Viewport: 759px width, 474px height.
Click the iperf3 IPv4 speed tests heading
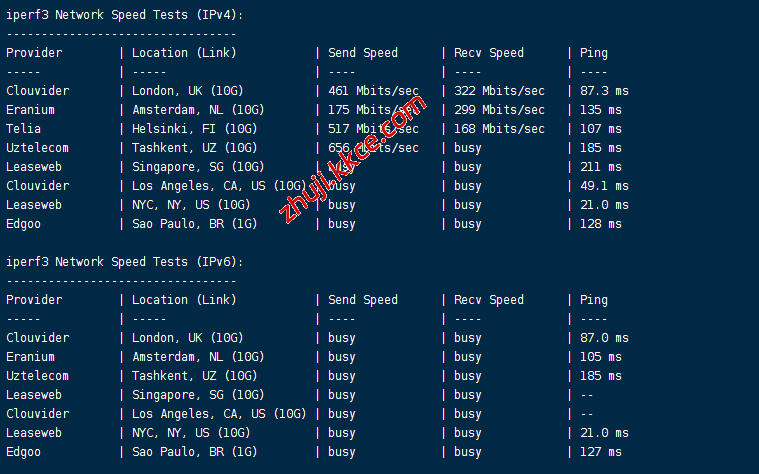coord(124,15)
